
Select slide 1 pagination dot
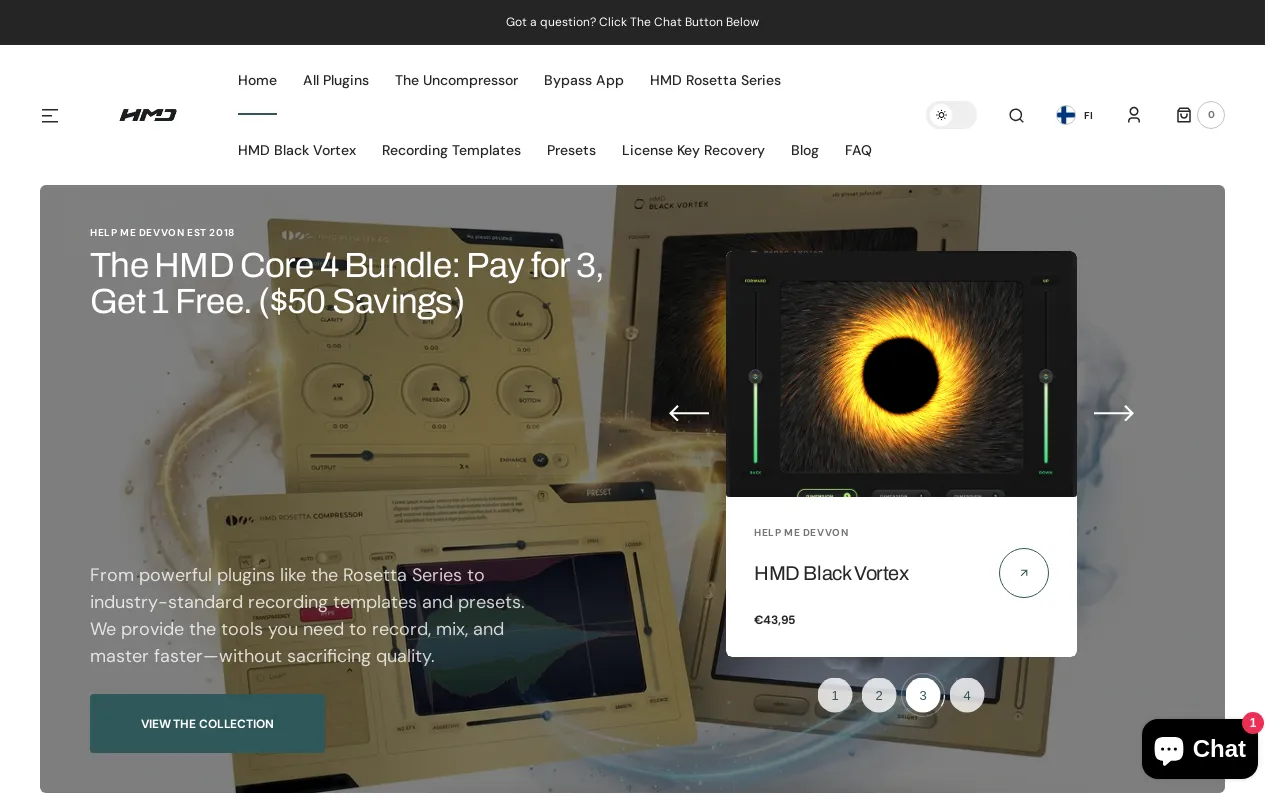[835, 696]
